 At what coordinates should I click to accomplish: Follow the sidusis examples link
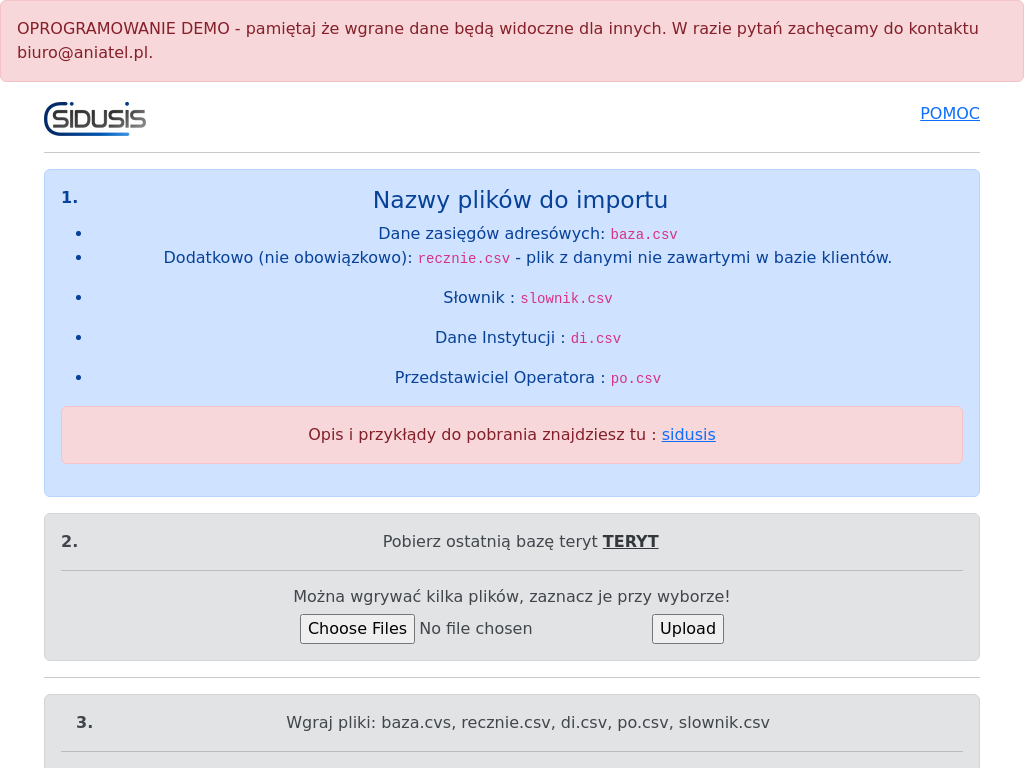pyautogui.click(x=688, y=435)
